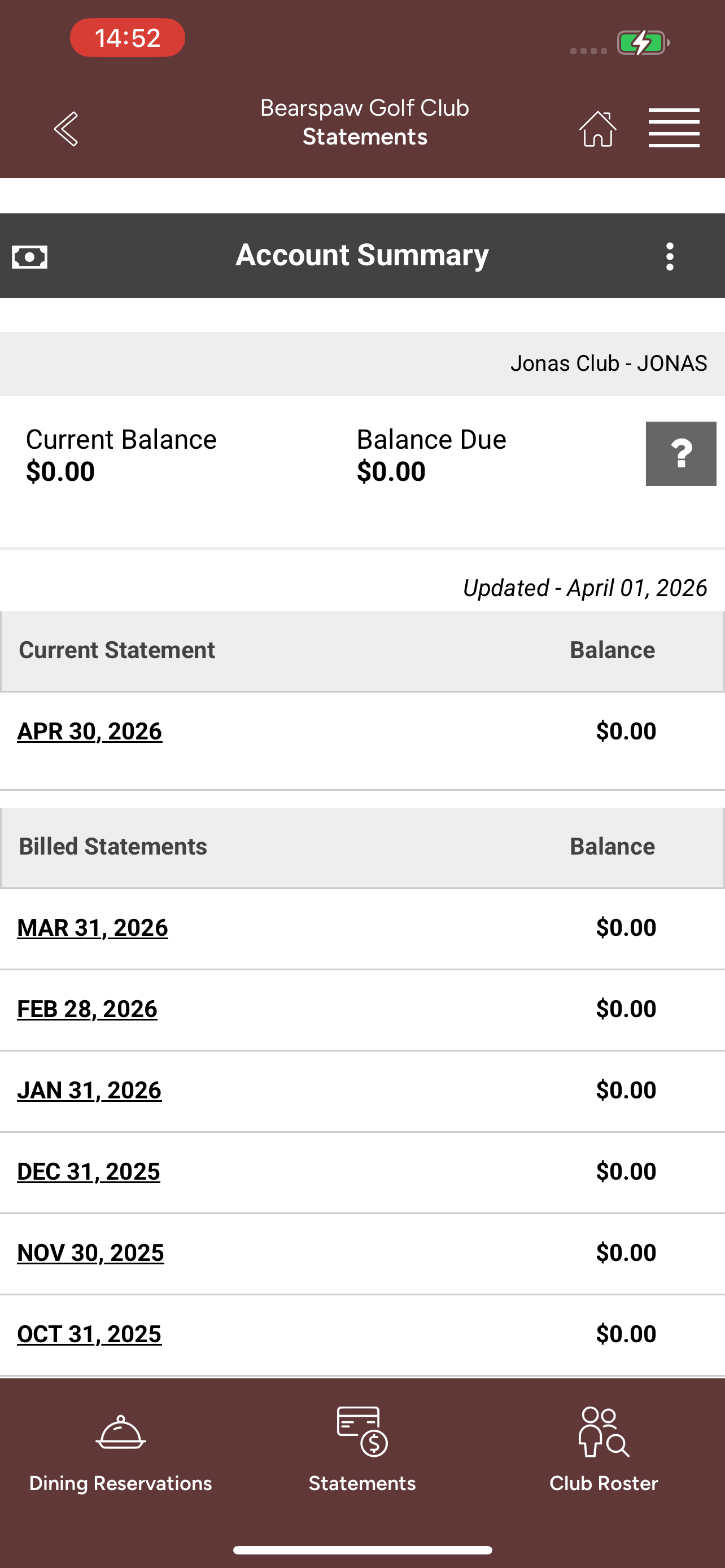Open the JAN 31, 2026 statement
725x1568 pixels.
tap(89, 1090)
